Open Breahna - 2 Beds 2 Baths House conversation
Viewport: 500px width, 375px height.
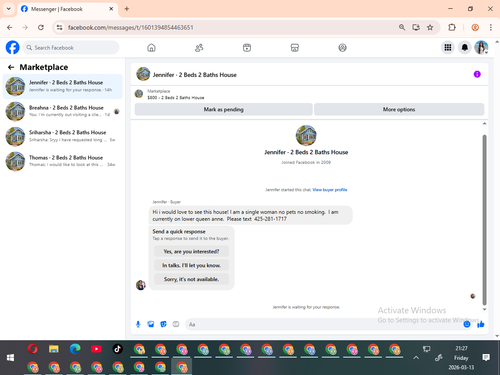[63, 111]
